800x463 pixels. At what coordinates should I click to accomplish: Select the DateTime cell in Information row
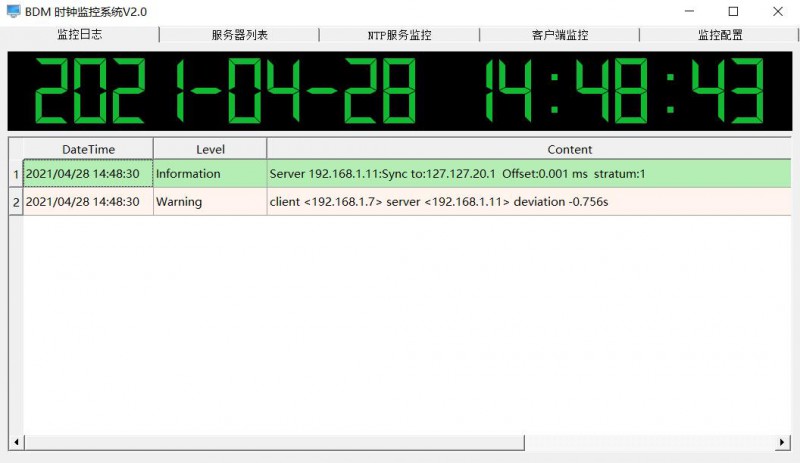coord(88,174)
